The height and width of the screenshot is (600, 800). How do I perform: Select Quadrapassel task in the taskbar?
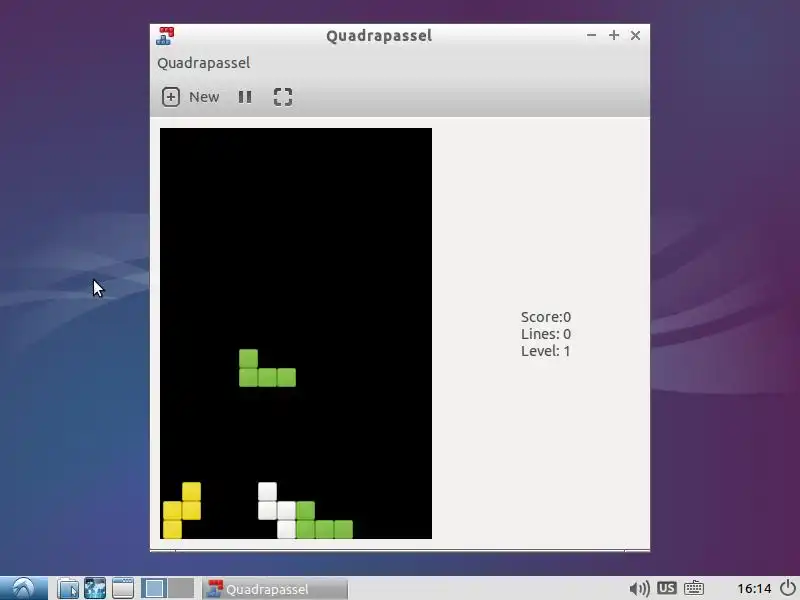pyautogui.click(x=276, y=589)
